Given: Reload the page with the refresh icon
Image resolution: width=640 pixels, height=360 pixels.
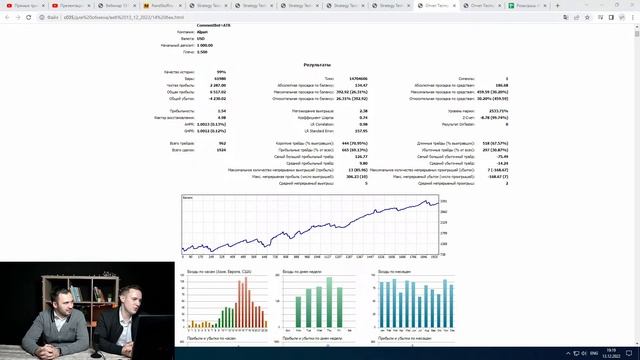Looking at the screenshot, I should pos(29,18).
